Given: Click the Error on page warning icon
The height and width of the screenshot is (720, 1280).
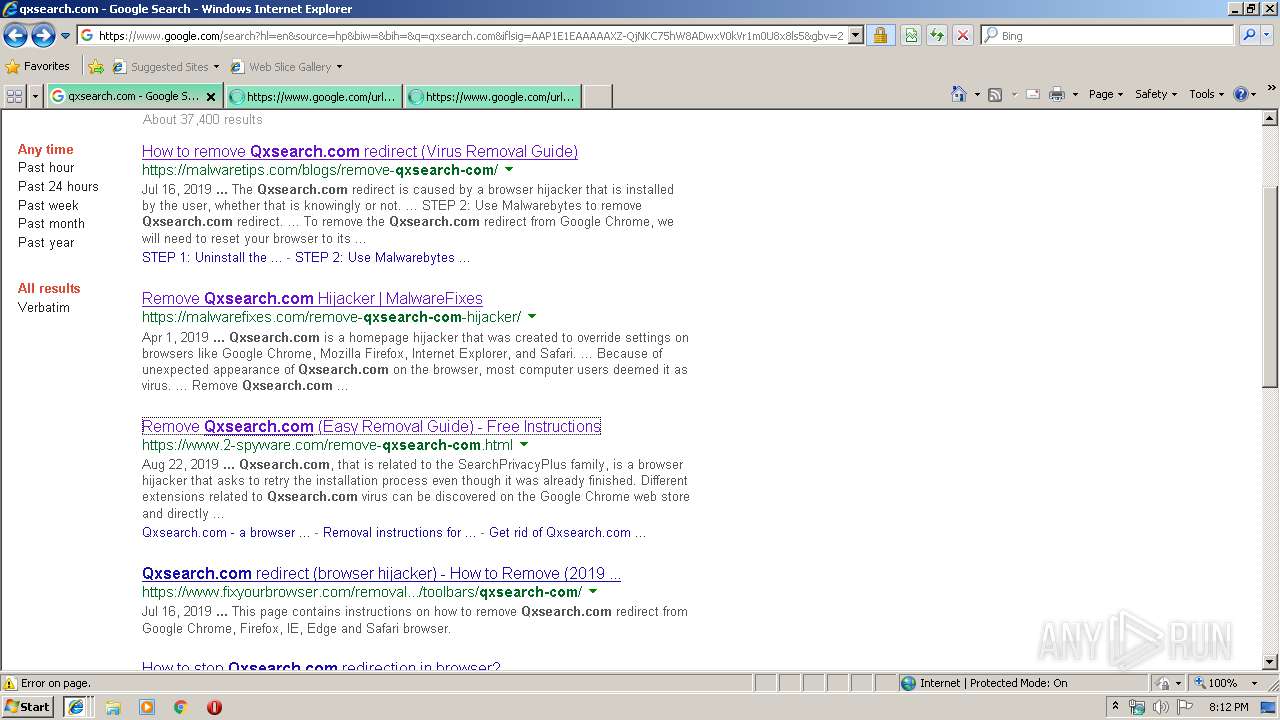Looking at the screenshot, I should (10, 684).
